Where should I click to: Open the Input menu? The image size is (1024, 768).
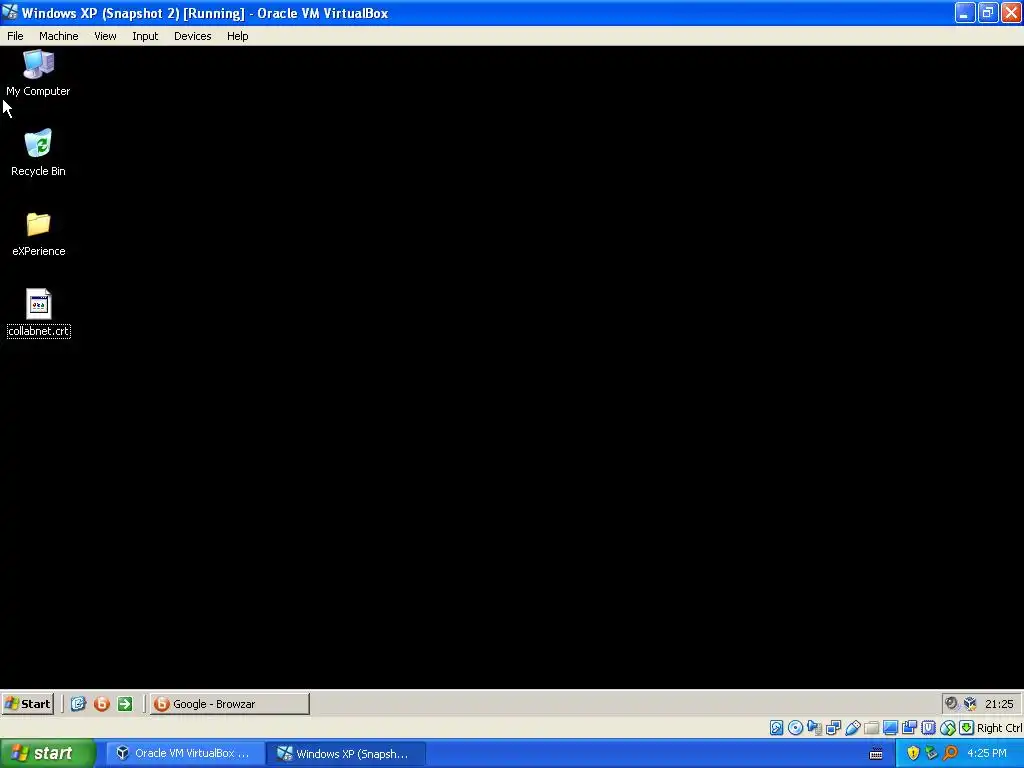coord(145,36)
